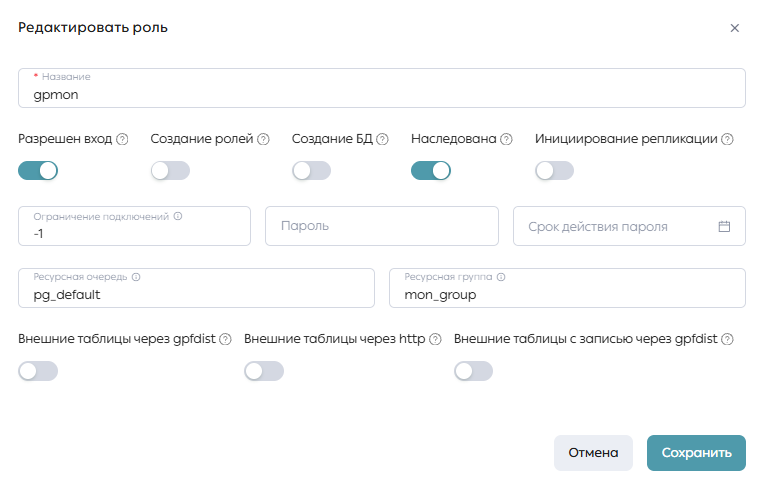The height and width of the screenshot is (489, 763).
Task: Click help icon next to Инициирование репликации
Action: (727, 140)
